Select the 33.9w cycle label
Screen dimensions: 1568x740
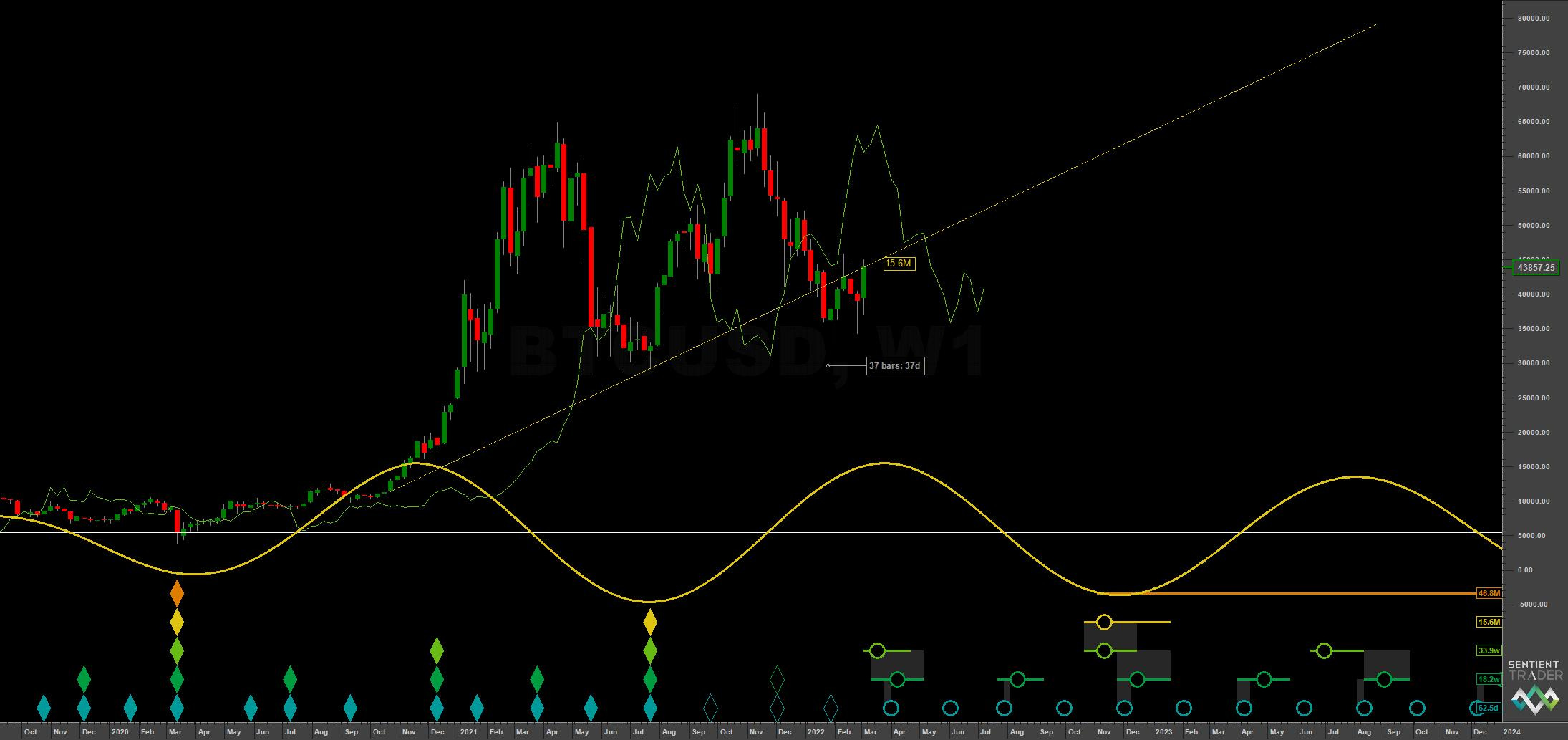coord(1489,650)
